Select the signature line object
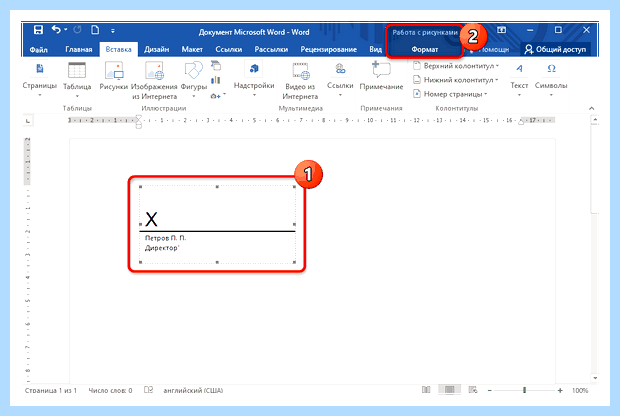 point(217,224)
